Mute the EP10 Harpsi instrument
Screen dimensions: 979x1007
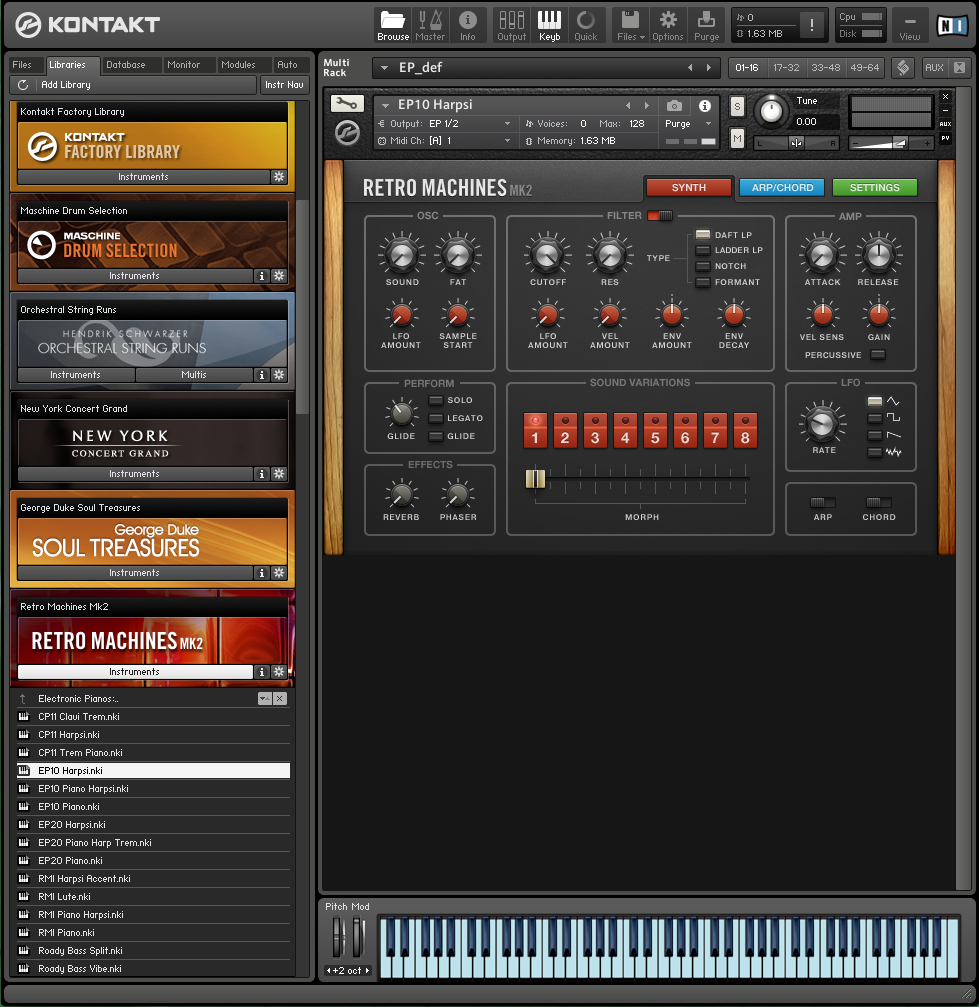(x=737, y=138)
